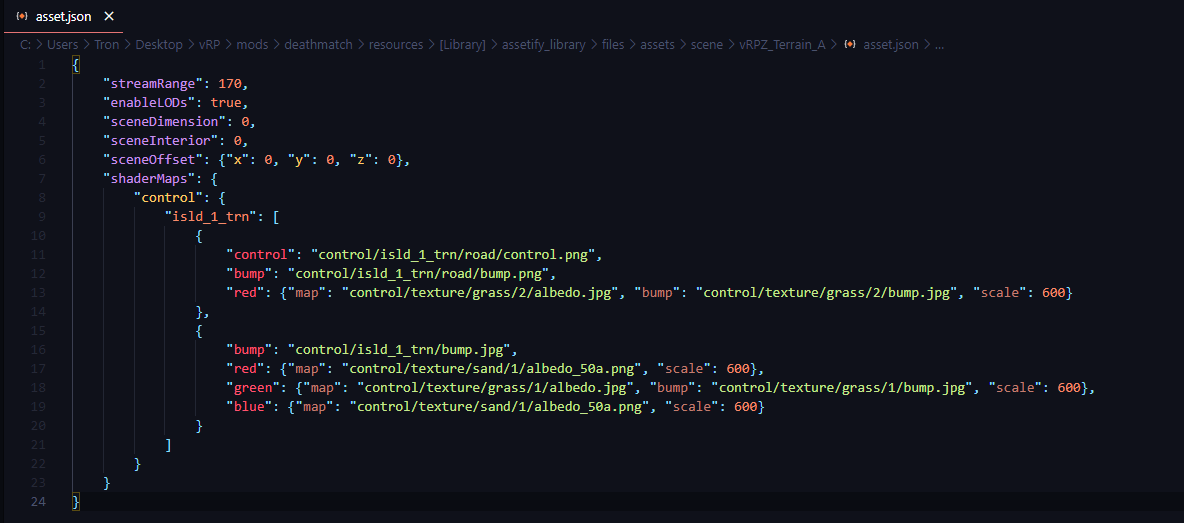
Task: Click the trailing ellipsis in the breadcrumb
Action: tap(939, 45)
